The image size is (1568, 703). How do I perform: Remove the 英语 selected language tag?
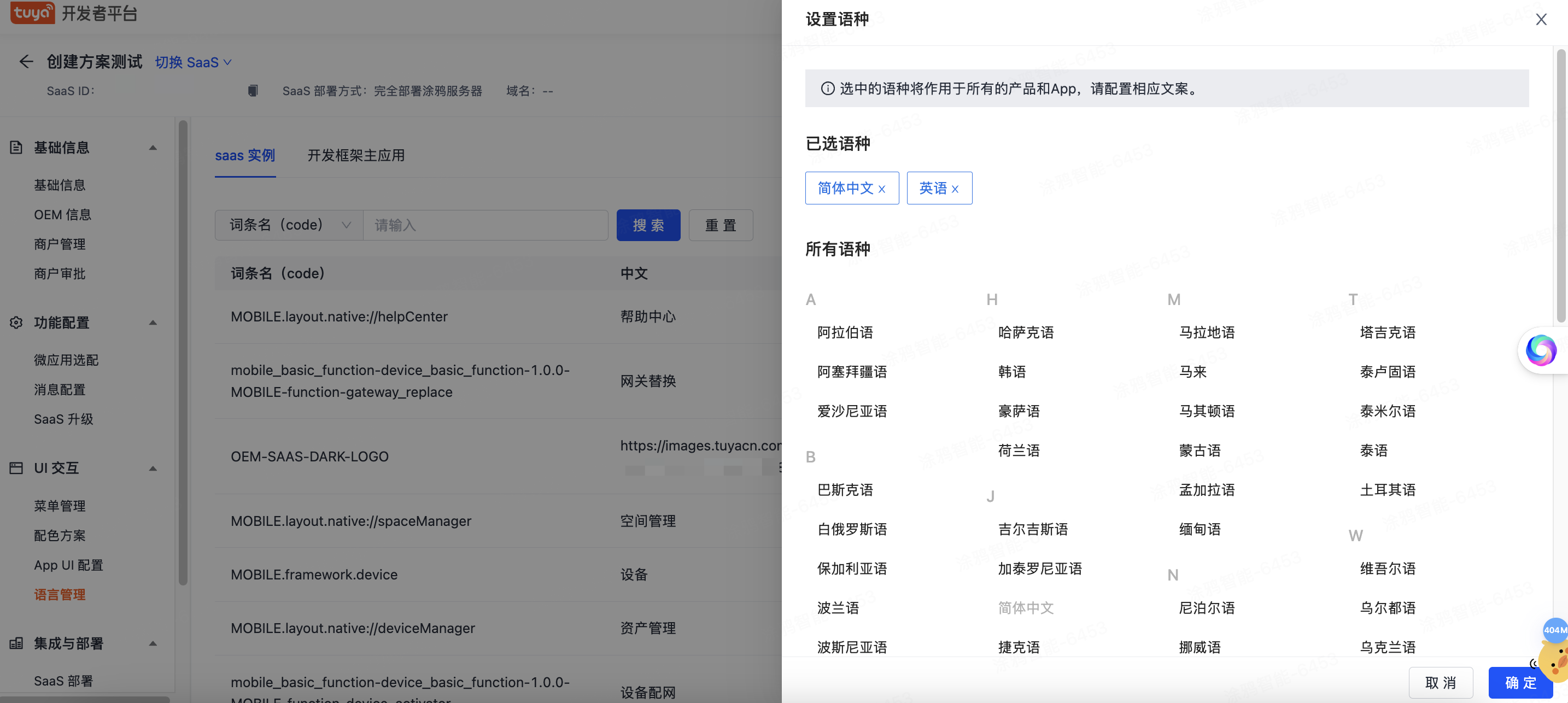[955, 189]
